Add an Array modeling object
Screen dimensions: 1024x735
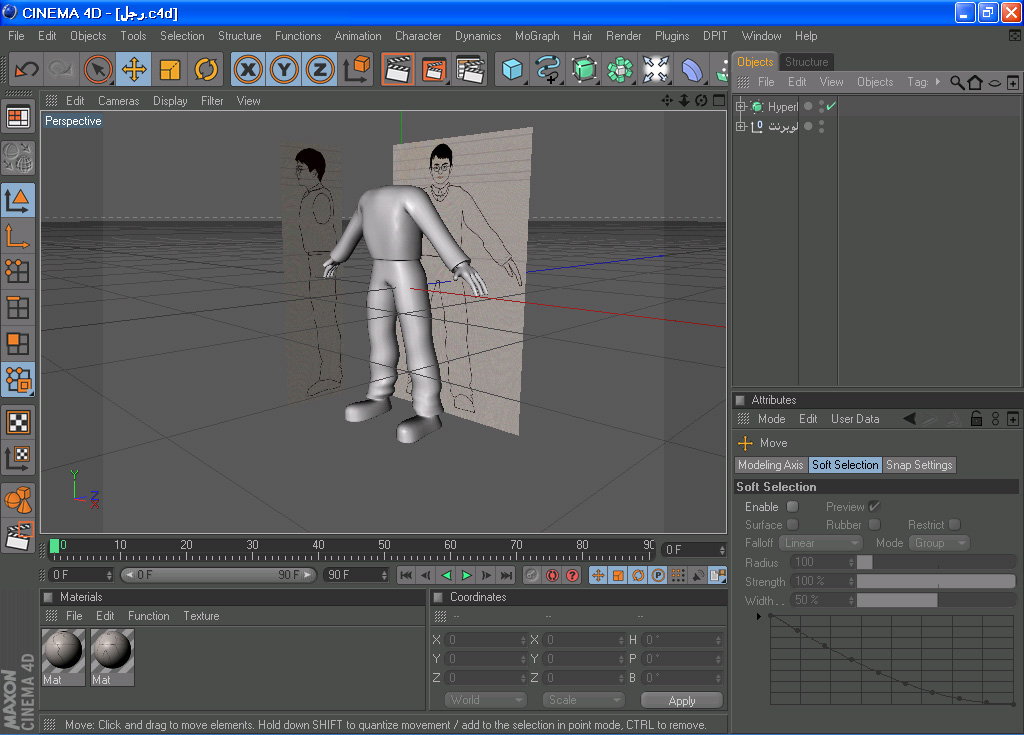point(620,69)
